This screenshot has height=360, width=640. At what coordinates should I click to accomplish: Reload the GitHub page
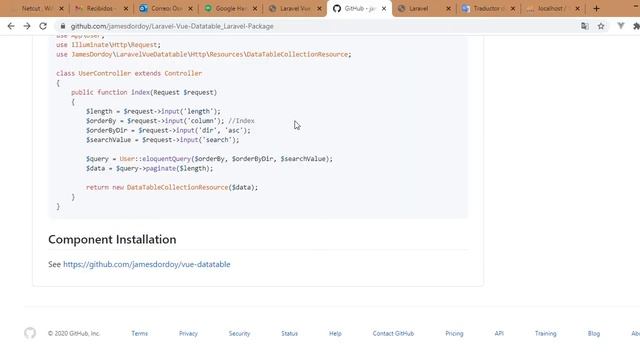point(43,26)
